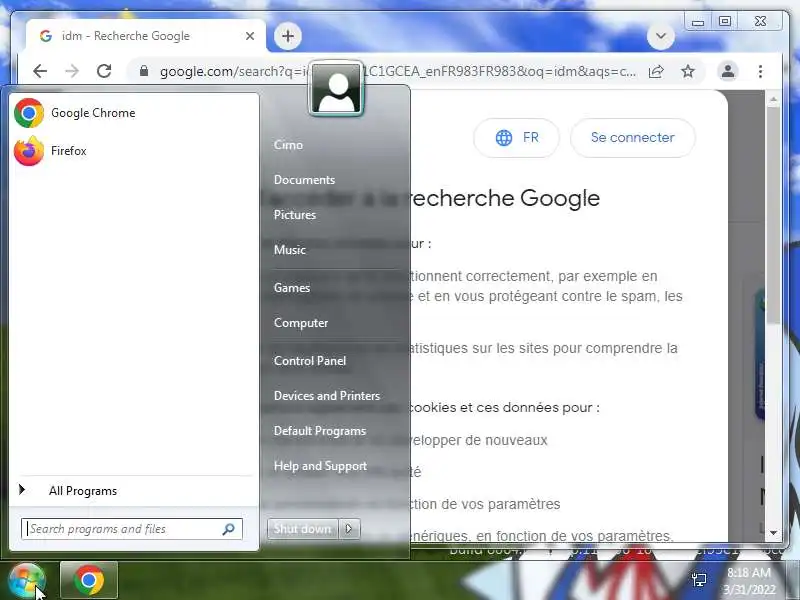800x600 pixels.
Task: Click the network icon in system tray
Action: click(699, 580)
